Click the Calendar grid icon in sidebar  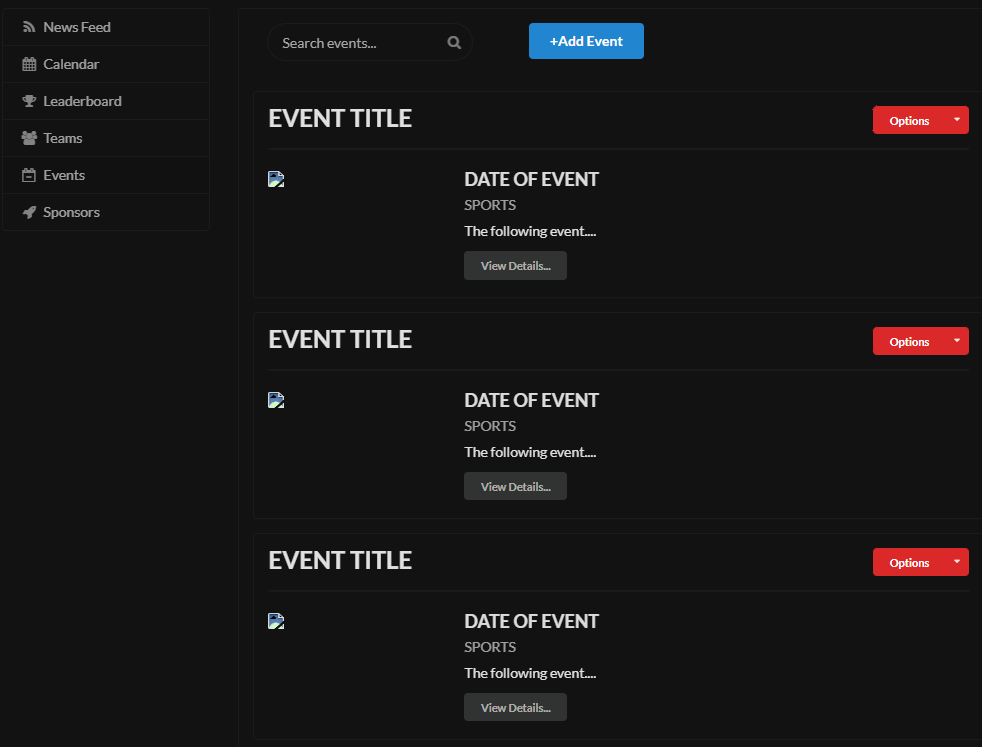pos(29,64)
